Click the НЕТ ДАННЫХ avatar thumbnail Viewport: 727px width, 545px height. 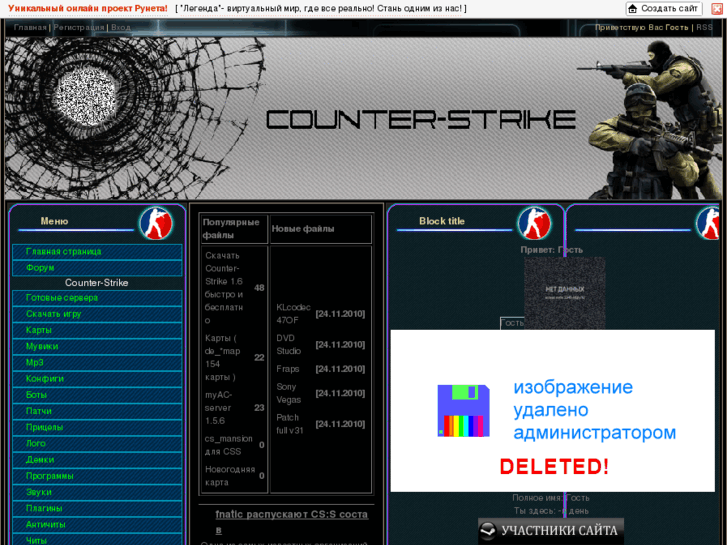click(565, 293)
